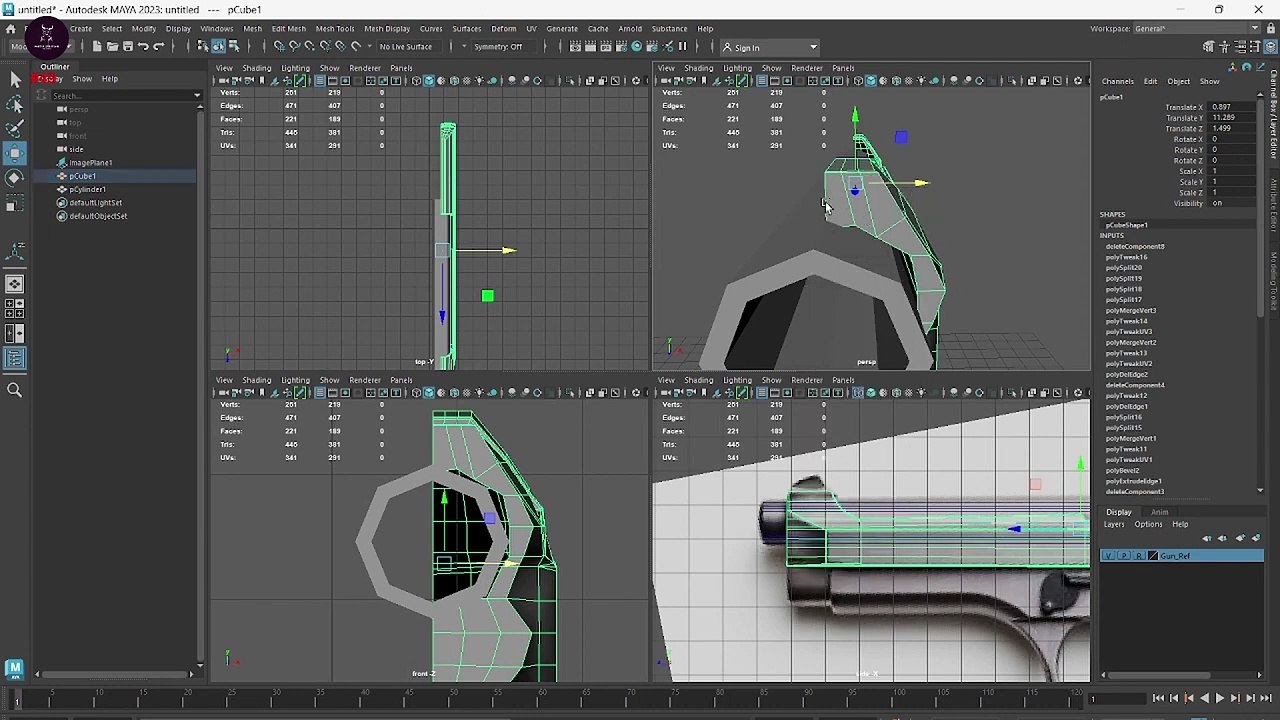
Task: Enable snap to grids icon
Action: pos(279,47)
